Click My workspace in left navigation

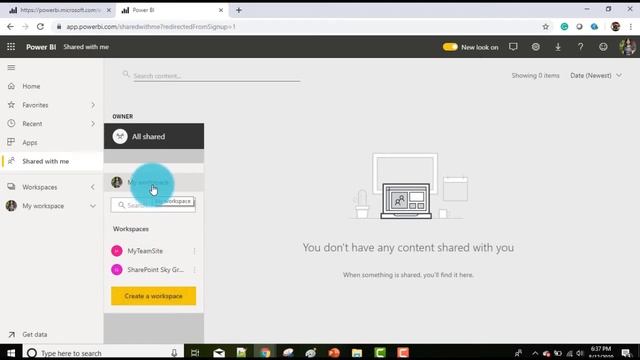(43, 206)
